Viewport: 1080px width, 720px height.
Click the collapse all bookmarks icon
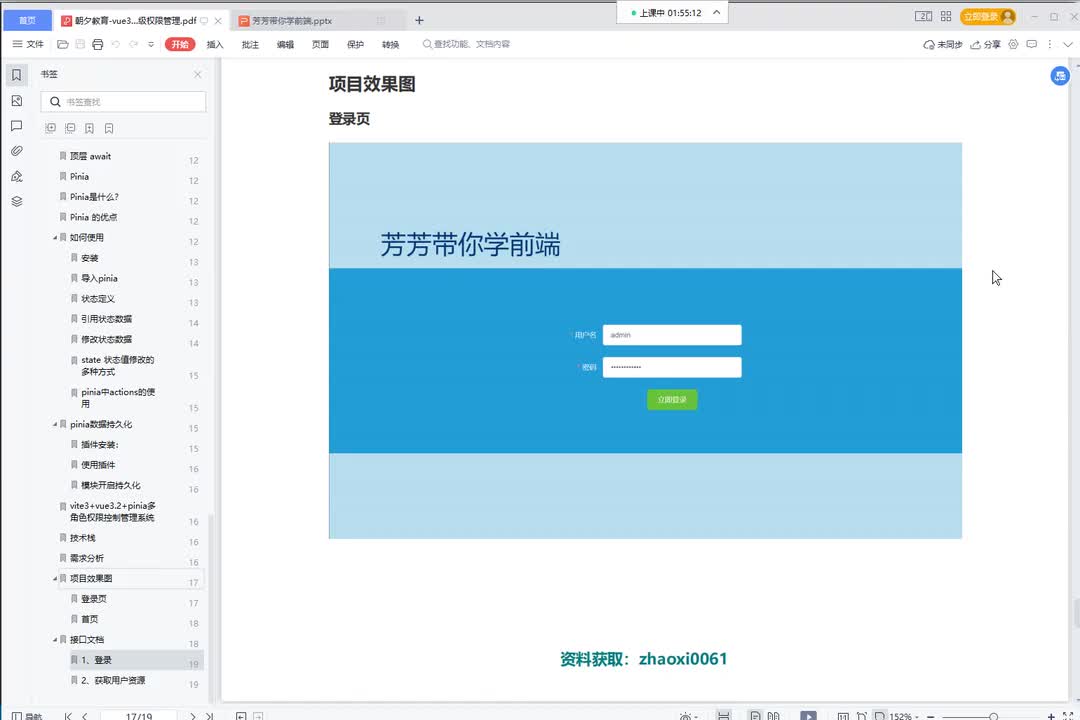[70, 128]
